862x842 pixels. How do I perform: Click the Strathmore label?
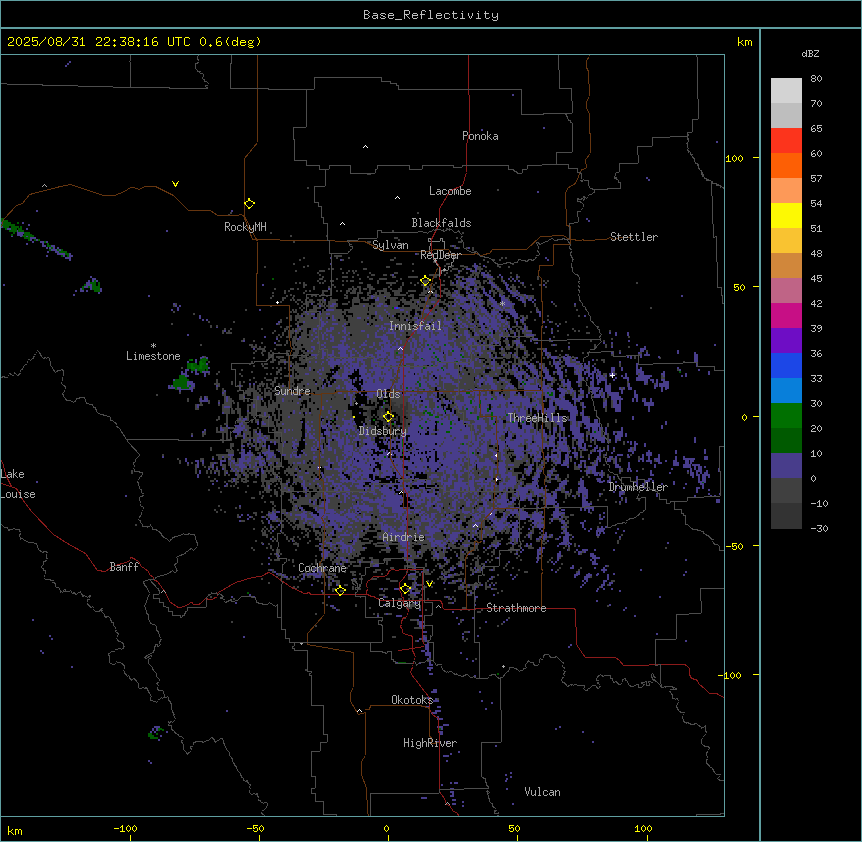pos(516,608)
